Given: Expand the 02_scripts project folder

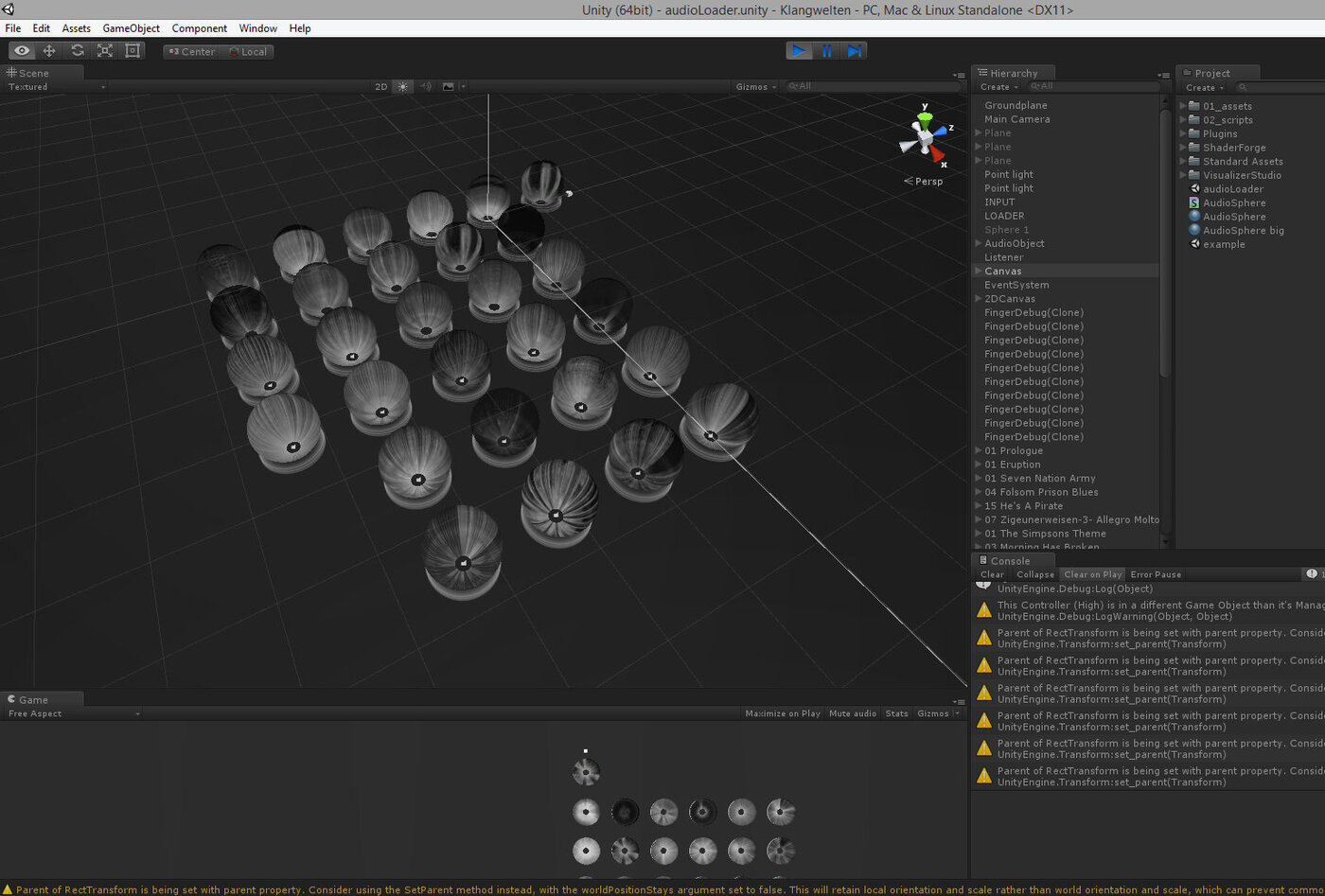Looking at the screenshot, I should click(x=1183, y=120).
